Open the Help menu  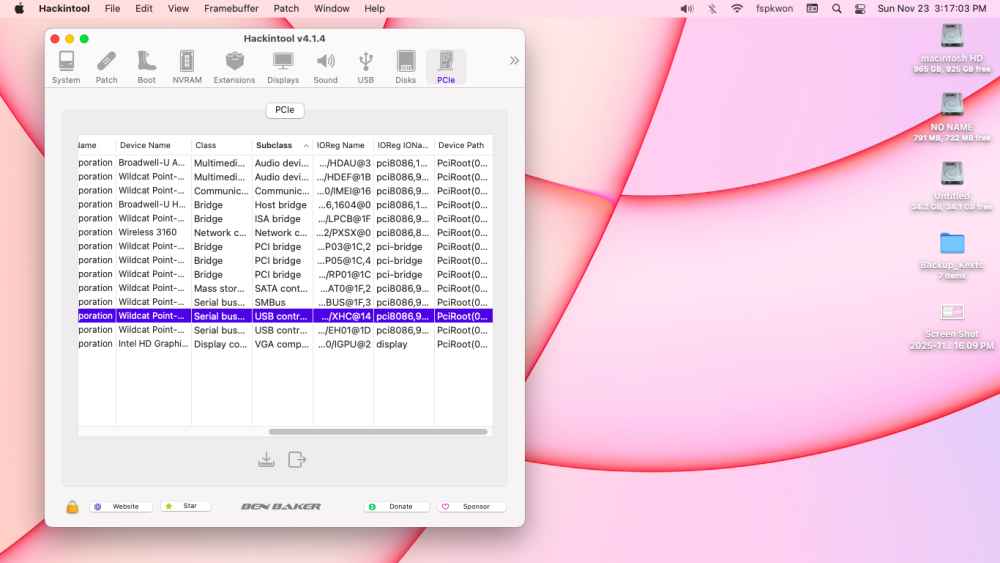click(374, 8)
